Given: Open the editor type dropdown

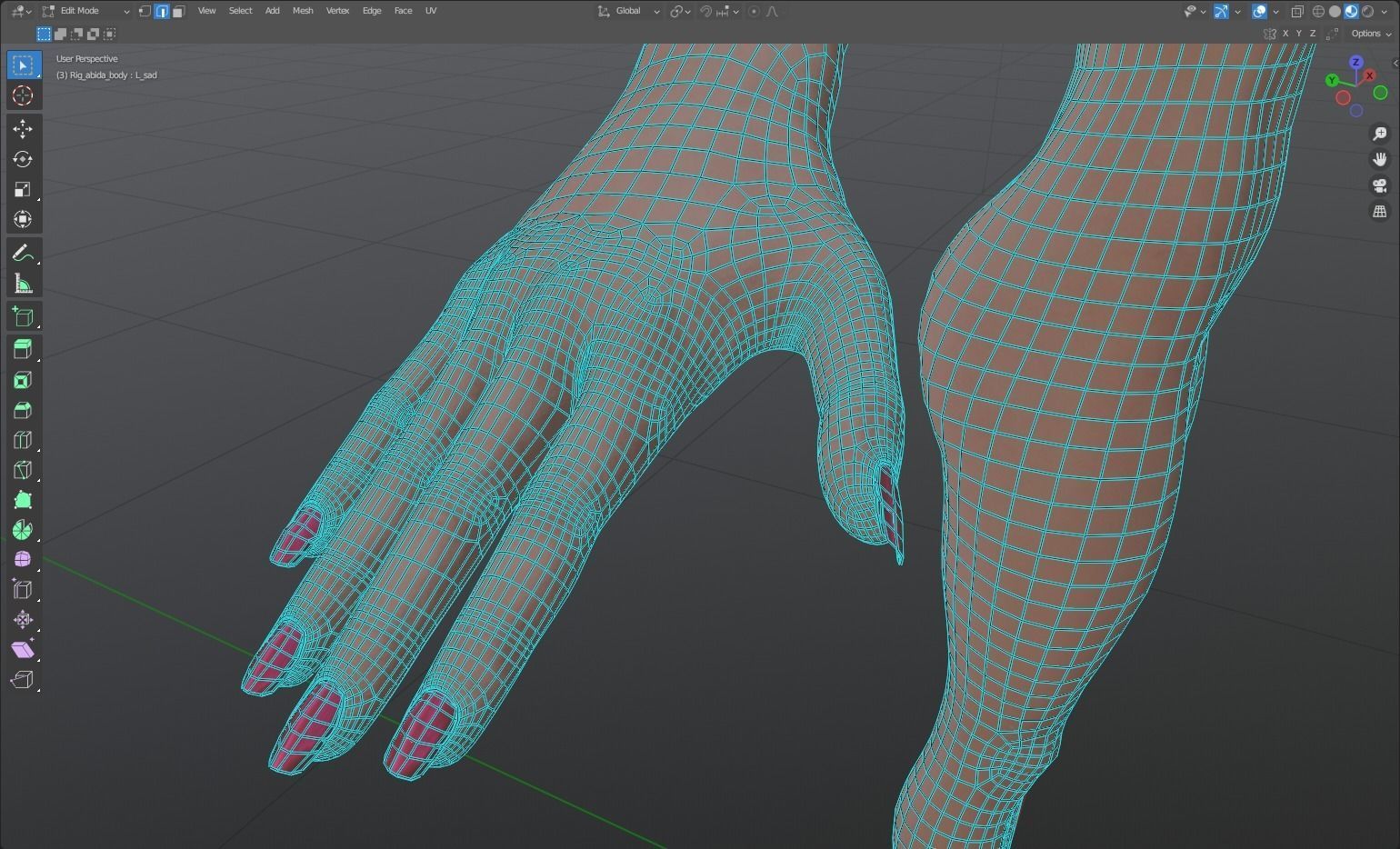Looking at the screenshot, I should pos(21,11).
